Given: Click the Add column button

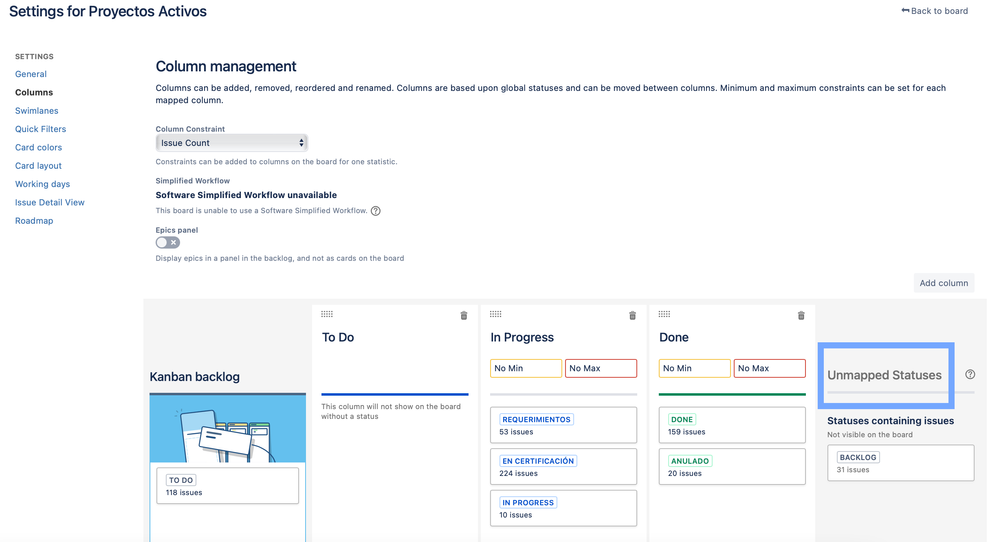Looking at the screenshot, I should click(x=944, y=283).
